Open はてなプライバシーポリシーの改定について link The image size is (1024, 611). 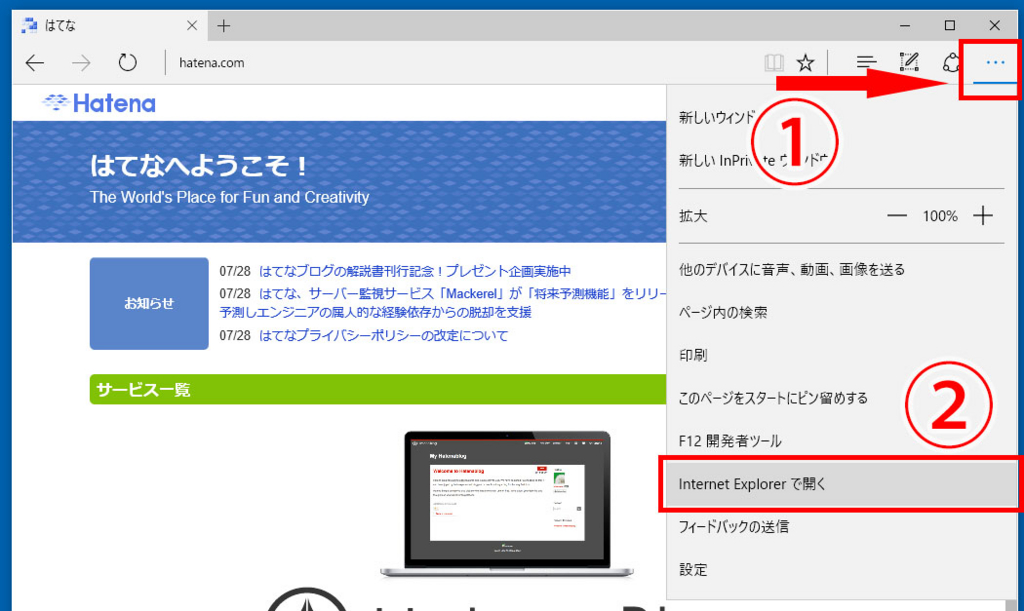tap(383, 336)
